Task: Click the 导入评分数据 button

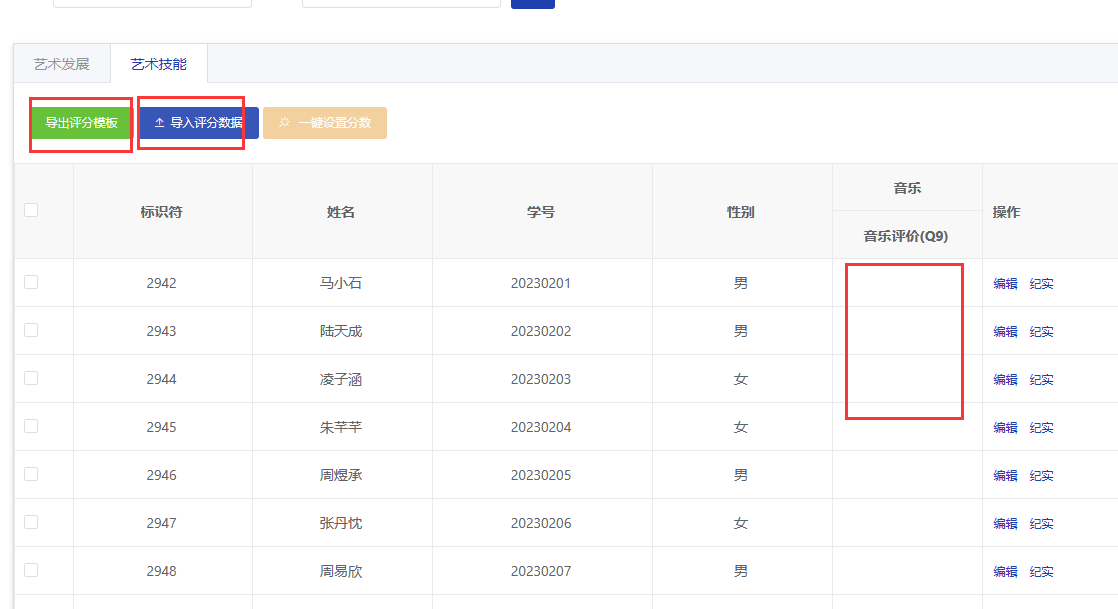Action: tap(198, 123)
